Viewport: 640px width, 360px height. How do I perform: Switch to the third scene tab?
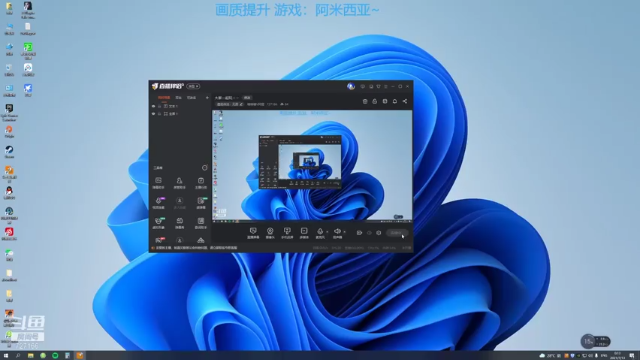tap(191, 98)
